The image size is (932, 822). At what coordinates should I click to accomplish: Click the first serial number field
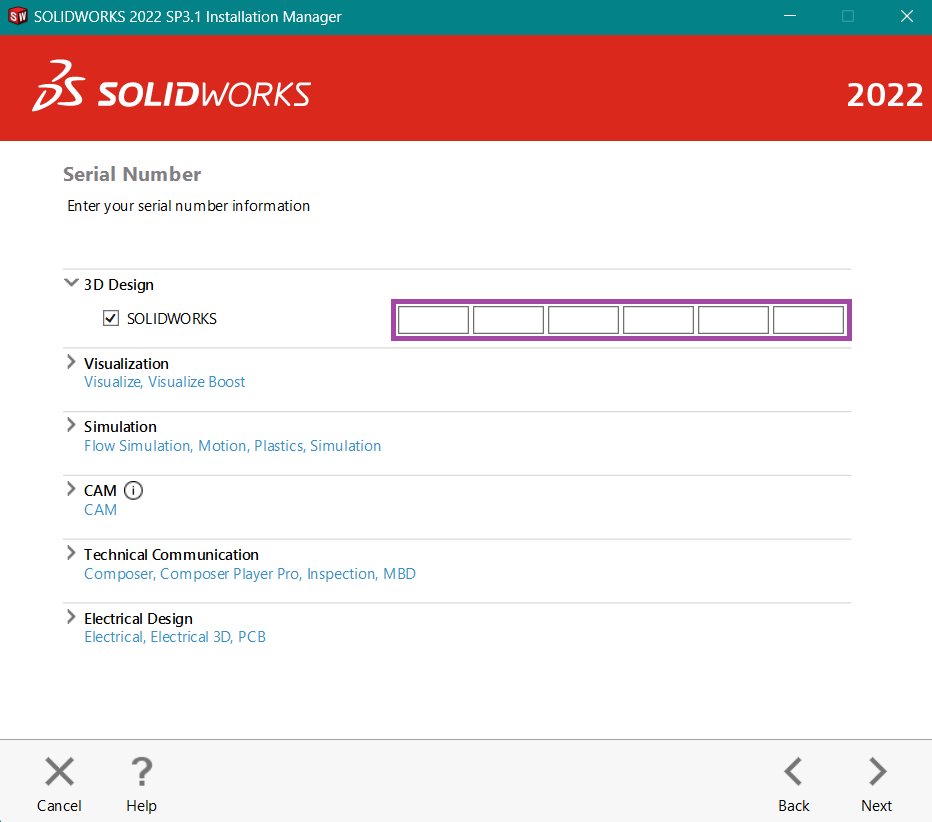[433, 320]
